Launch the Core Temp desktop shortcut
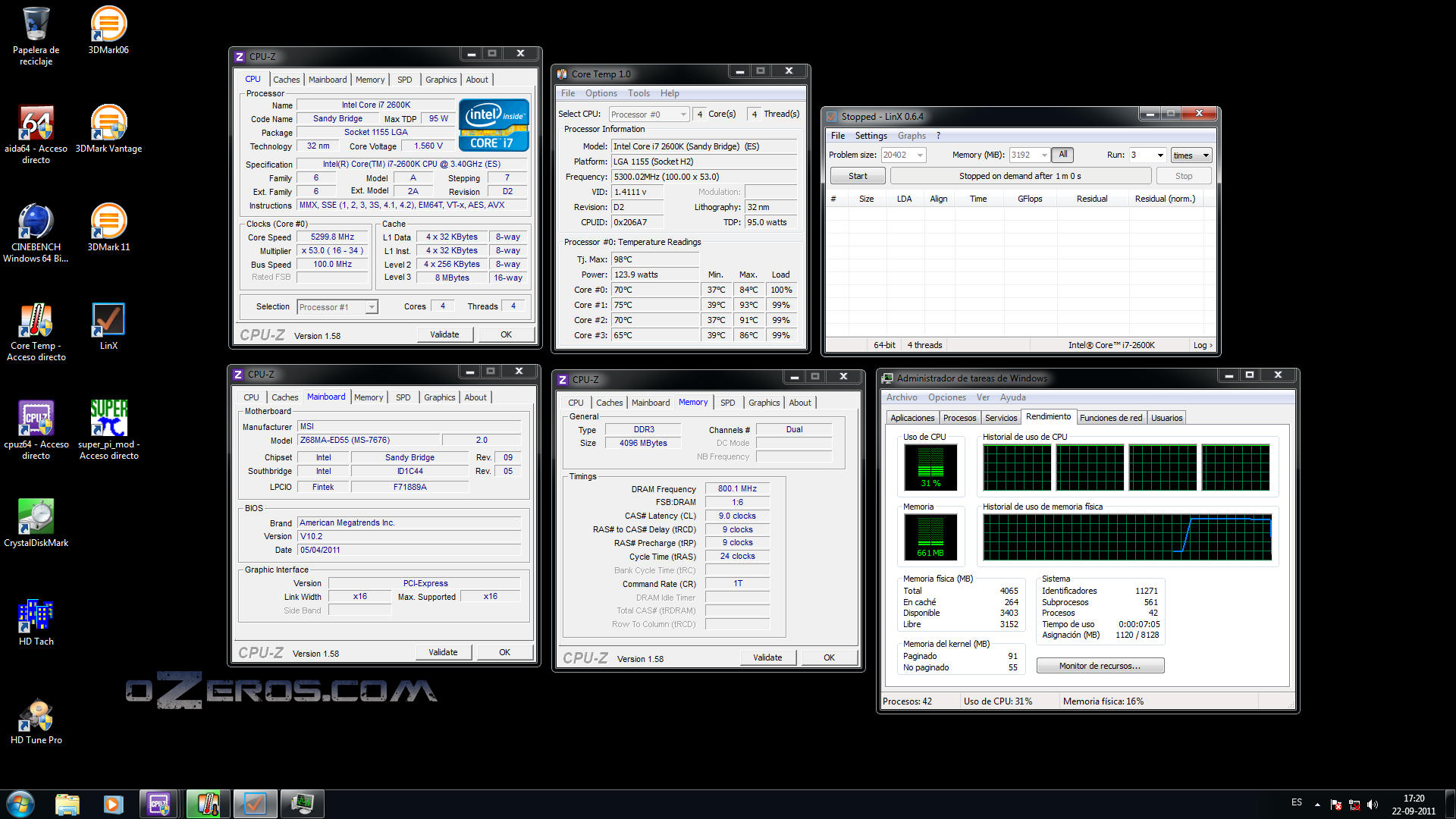1456x819 pixels. pyautogui.click(x=36, y=331)
